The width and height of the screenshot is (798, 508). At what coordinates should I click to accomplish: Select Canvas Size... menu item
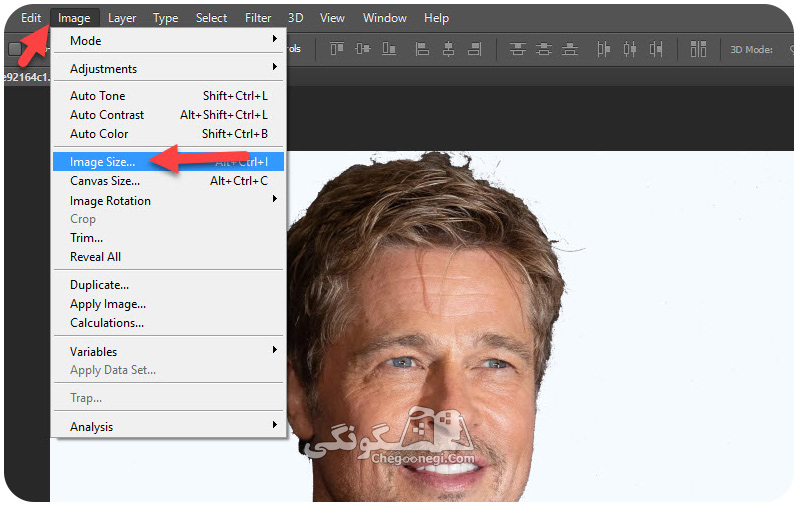pyautogui.click(x=168, y=181)
